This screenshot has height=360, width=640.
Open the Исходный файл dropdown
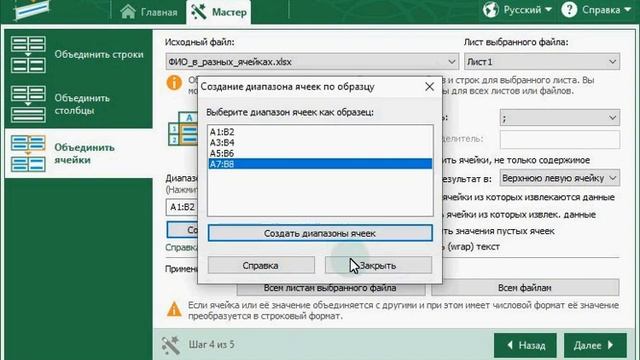(312, 62)
